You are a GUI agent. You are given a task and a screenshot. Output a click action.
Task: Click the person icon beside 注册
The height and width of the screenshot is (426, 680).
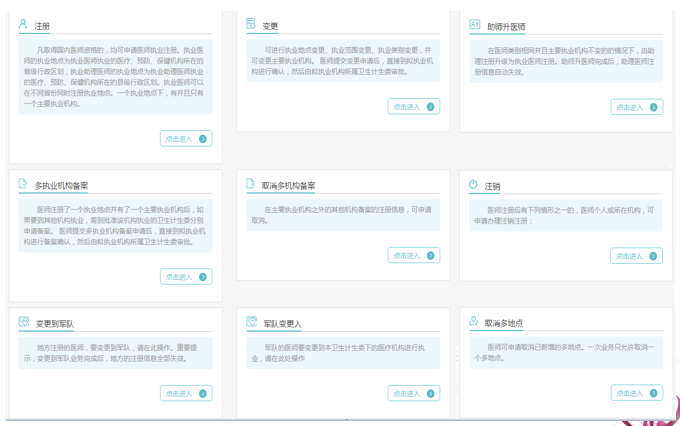[23, 24]
